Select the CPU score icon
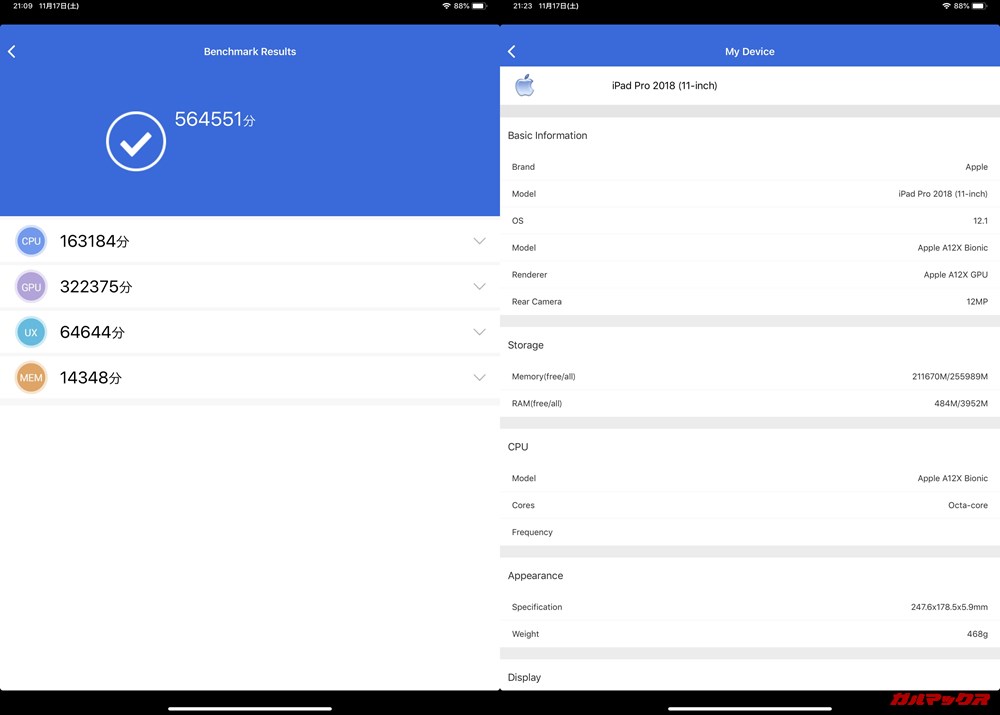Screen dimensions: 1000x715 tap(31, 241)
